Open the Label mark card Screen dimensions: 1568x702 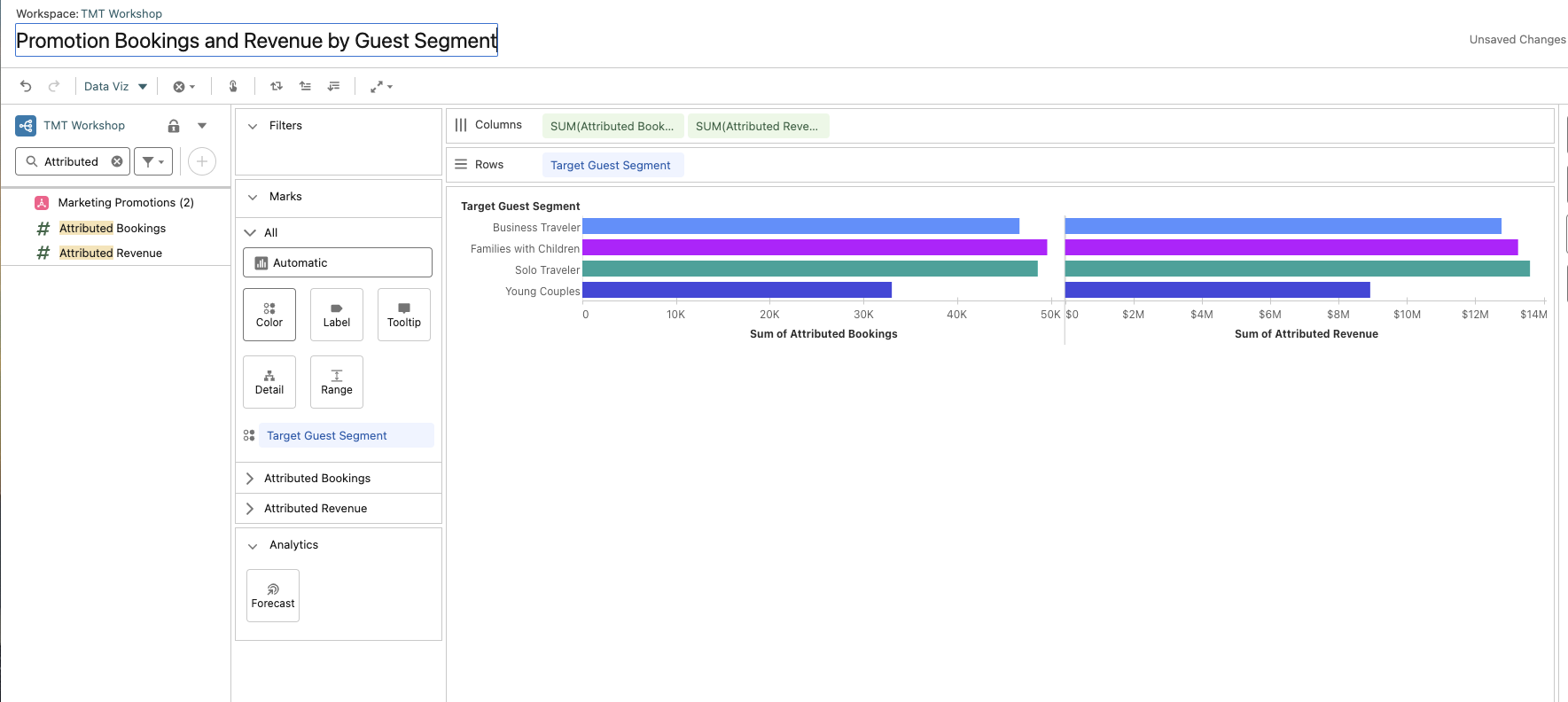pos(337,315)
